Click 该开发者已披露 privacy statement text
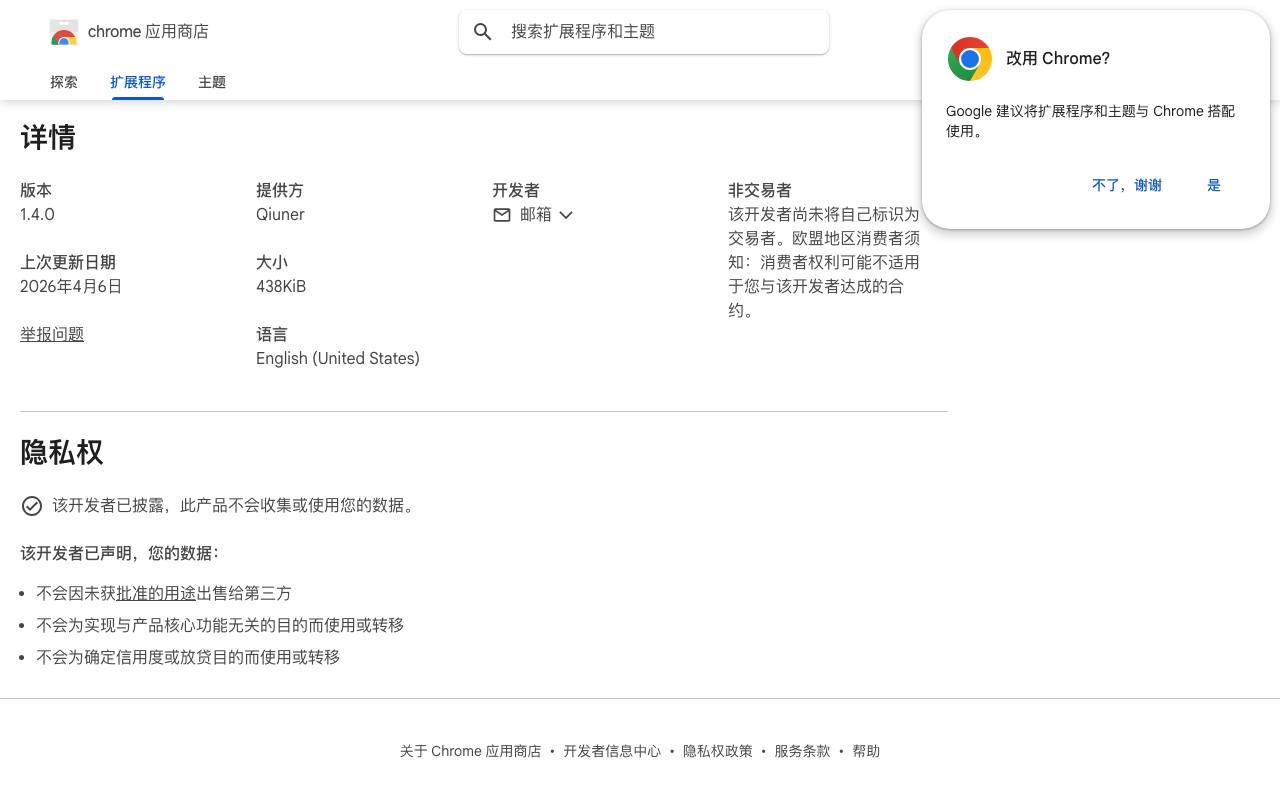 coord(236,506)
